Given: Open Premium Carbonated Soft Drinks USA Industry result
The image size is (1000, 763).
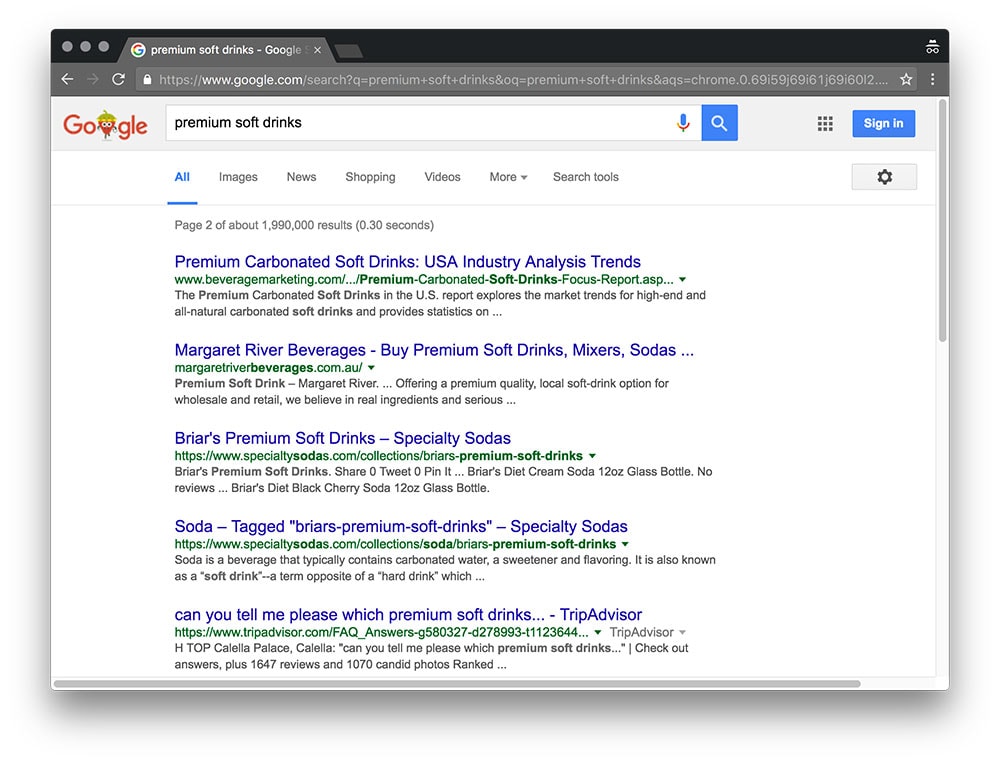Looking at the screenshot, I should click(x=408, y=262).
